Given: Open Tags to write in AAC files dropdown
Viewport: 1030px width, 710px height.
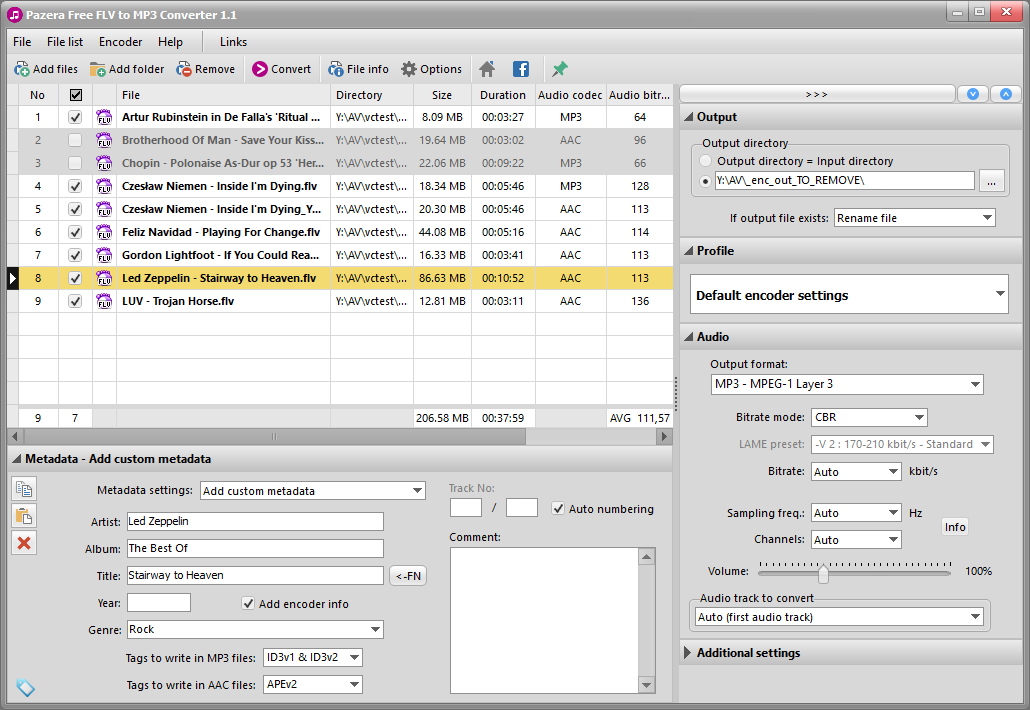Looking at the screenshot, I should coord(313,684).
